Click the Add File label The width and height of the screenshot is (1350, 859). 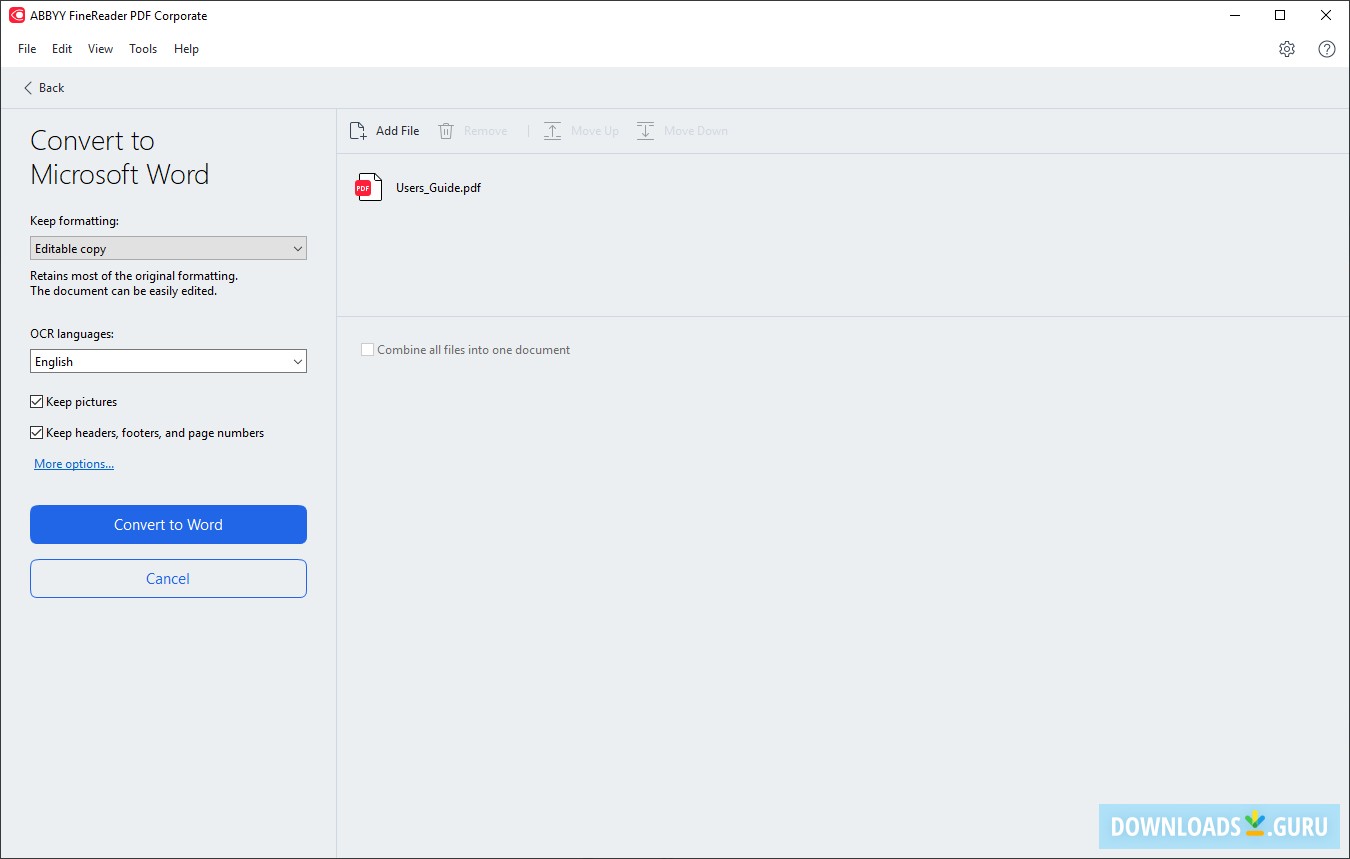(398, 131)
